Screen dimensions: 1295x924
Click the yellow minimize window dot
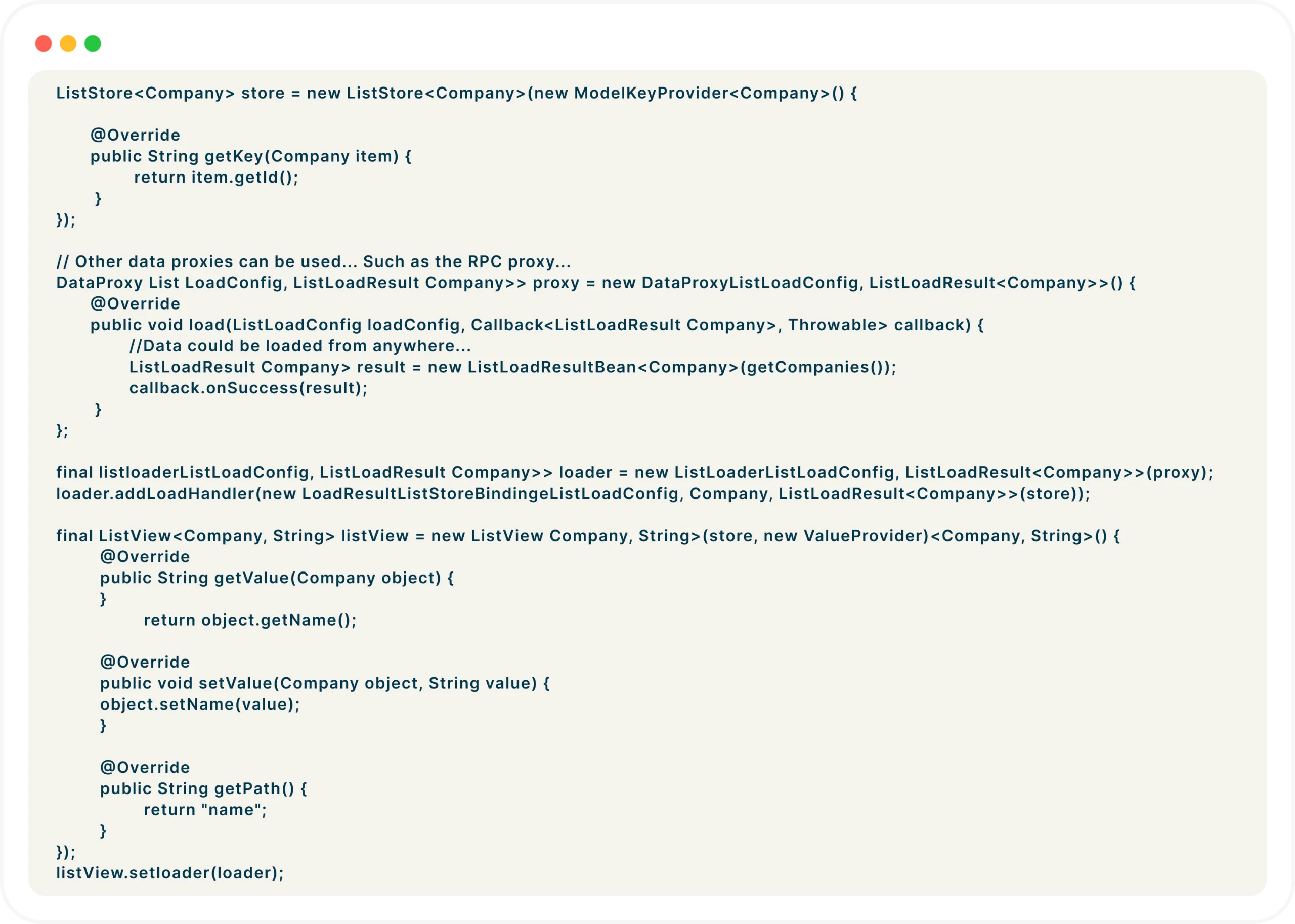coord(68,44)
